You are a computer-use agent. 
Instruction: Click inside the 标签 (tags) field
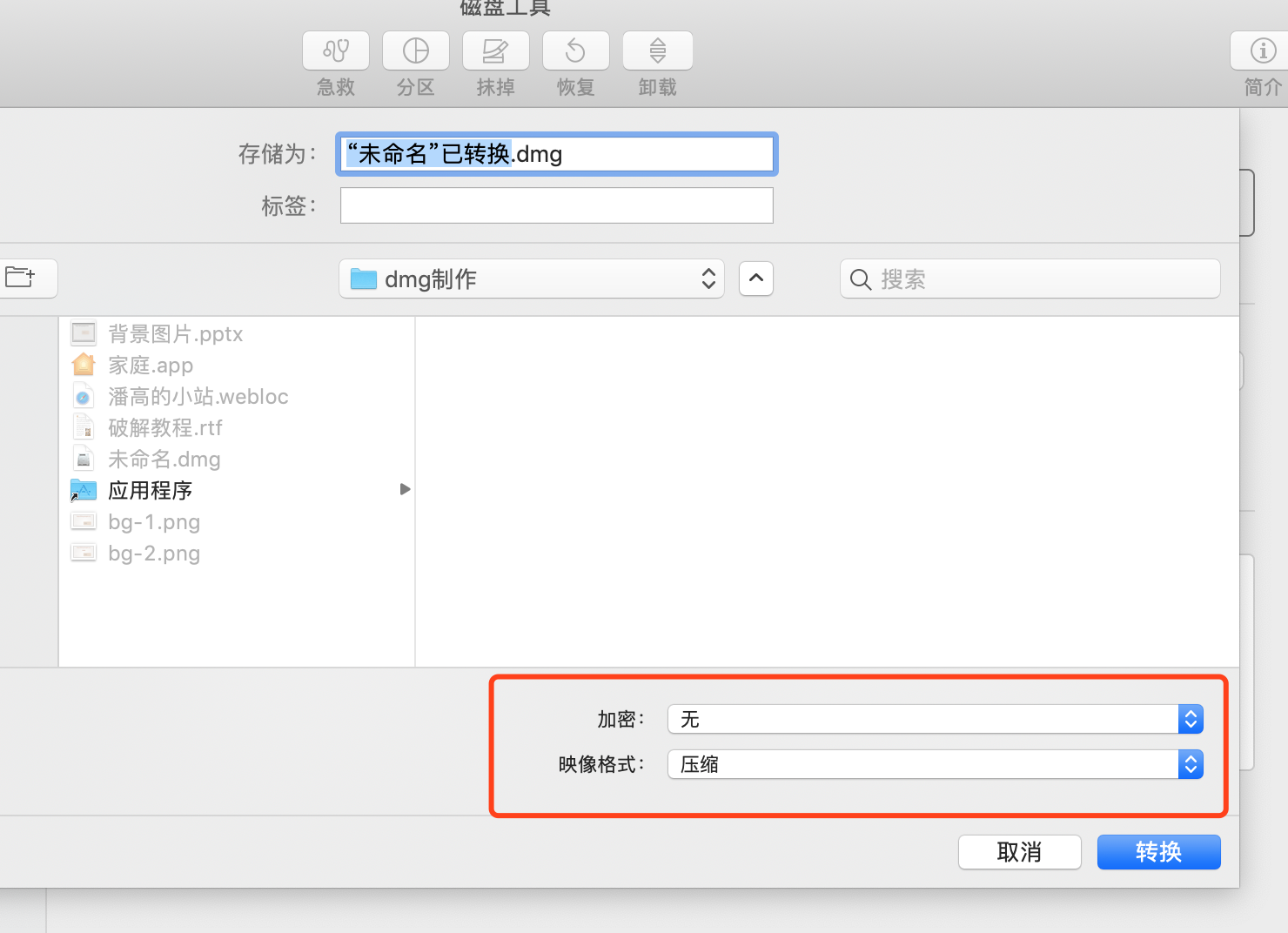[x=556, y=205]
